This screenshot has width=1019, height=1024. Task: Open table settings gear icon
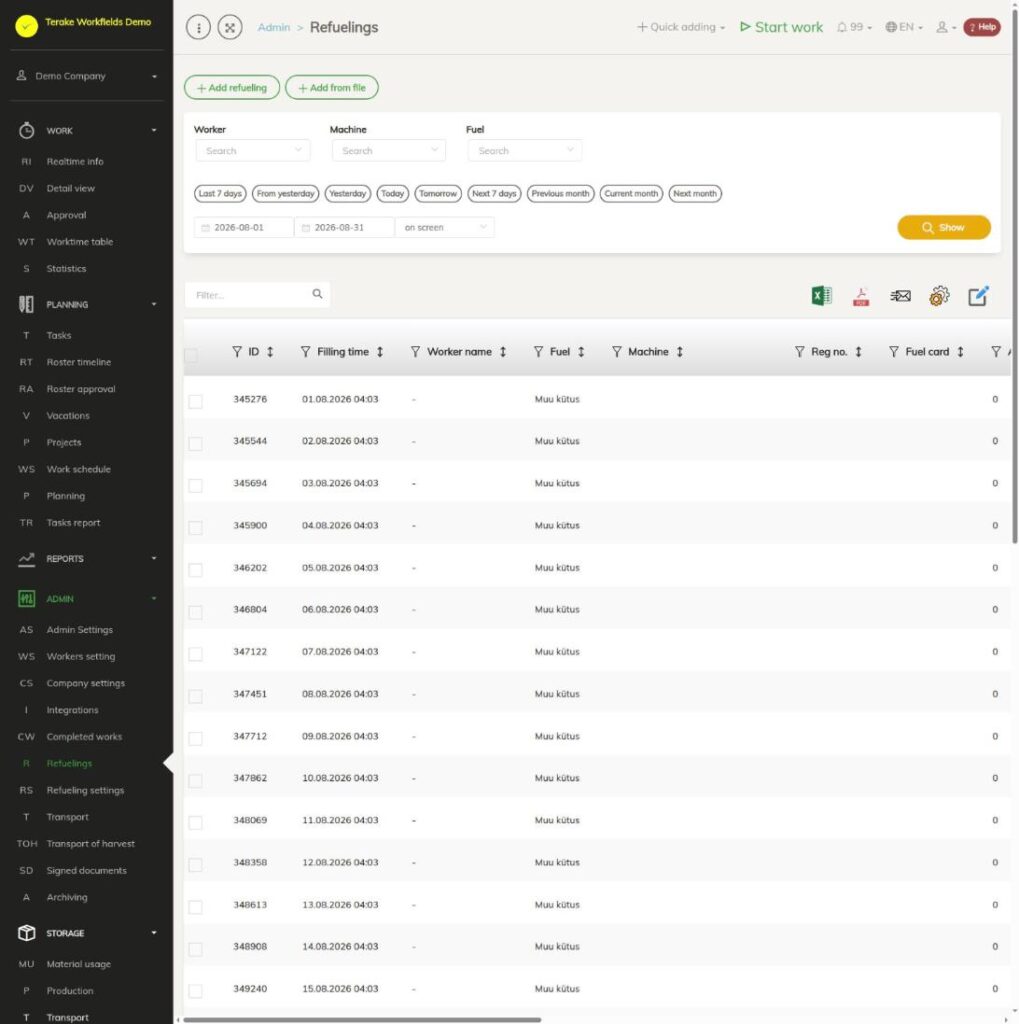coord(939,296)
